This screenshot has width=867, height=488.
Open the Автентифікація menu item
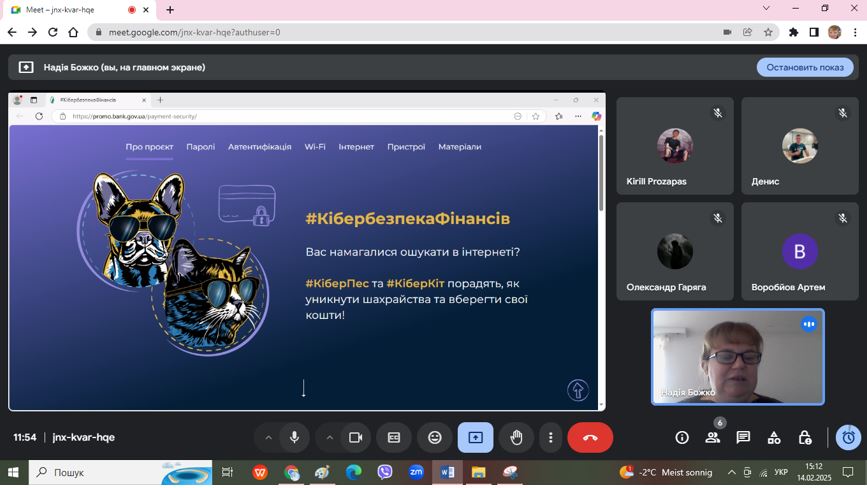point(259,147)
